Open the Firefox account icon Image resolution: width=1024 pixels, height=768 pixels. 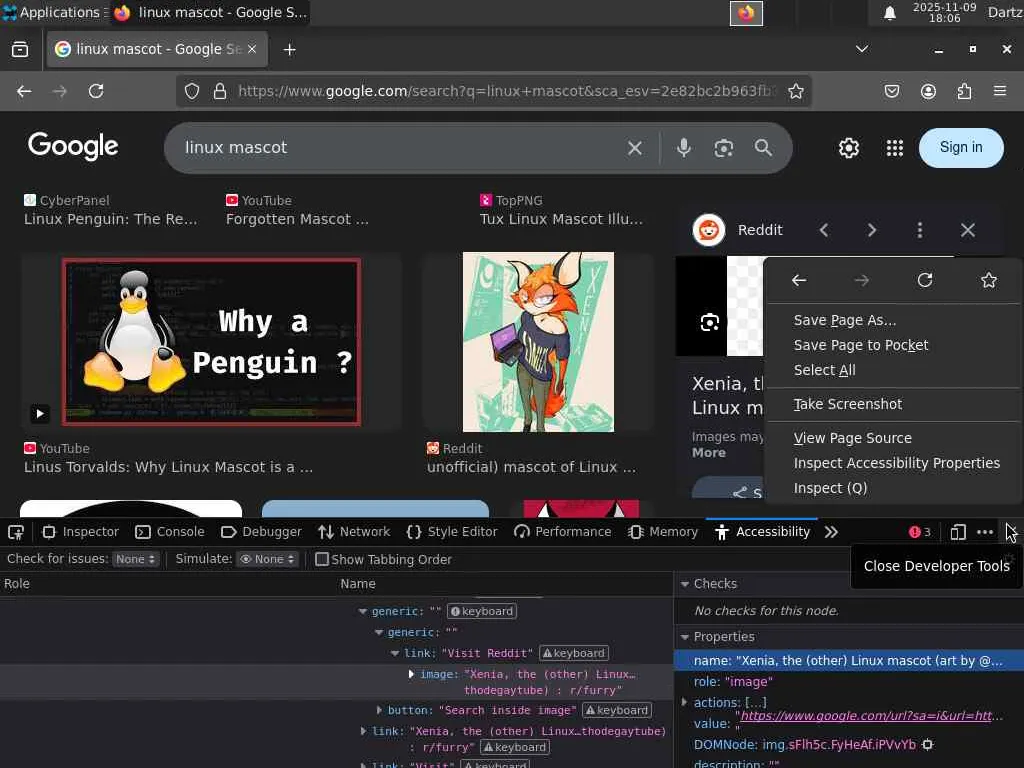point(928,91)
